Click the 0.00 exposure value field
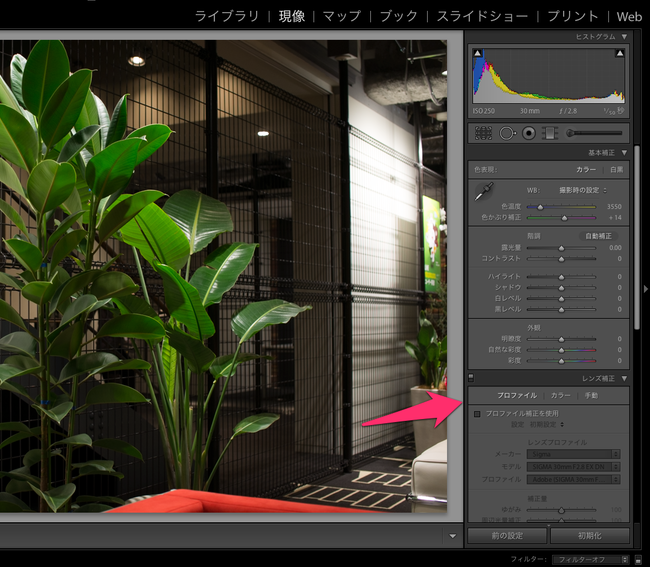The height and width of the screenshot is (567, 650). [x=615, y=248]
